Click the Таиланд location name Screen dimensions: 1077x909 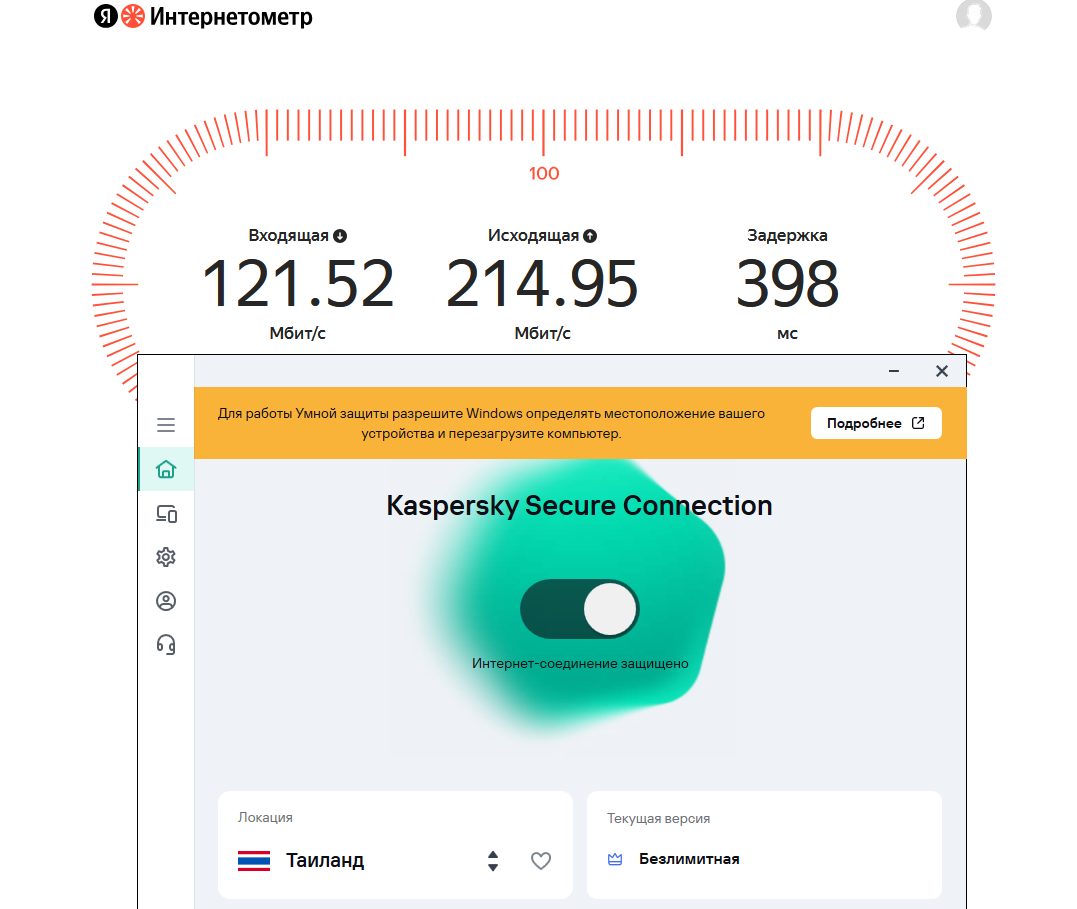pyautogui.click(x=325, y=860)
